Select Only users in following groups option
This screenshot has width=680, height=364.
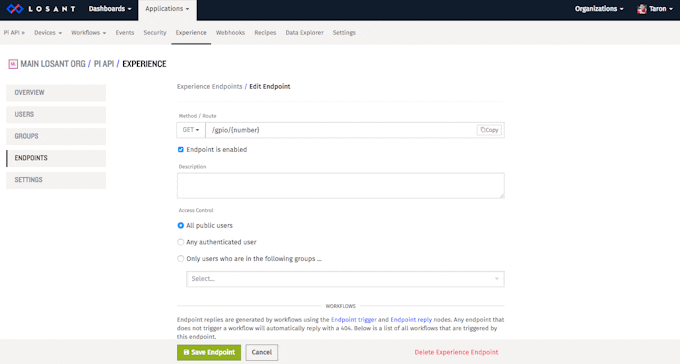click(181, 259)
